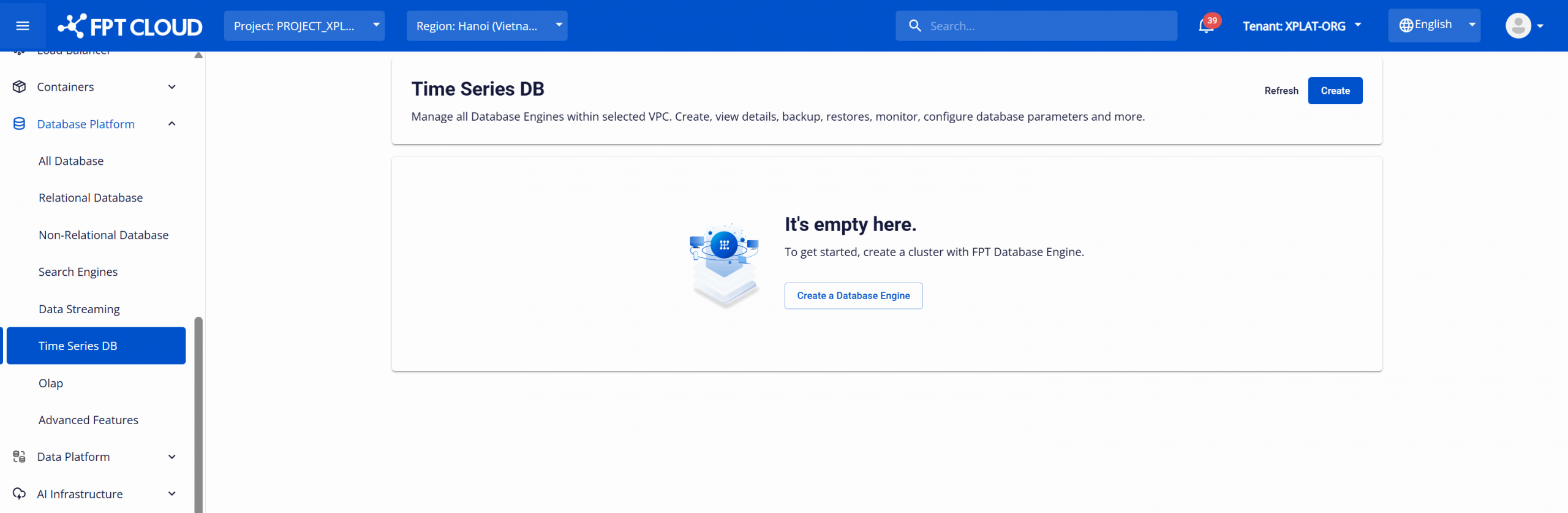Click the Containers cube icon
Image resolution: width=1568 pixels, height=513 pixels.
[x=19, y=86]
